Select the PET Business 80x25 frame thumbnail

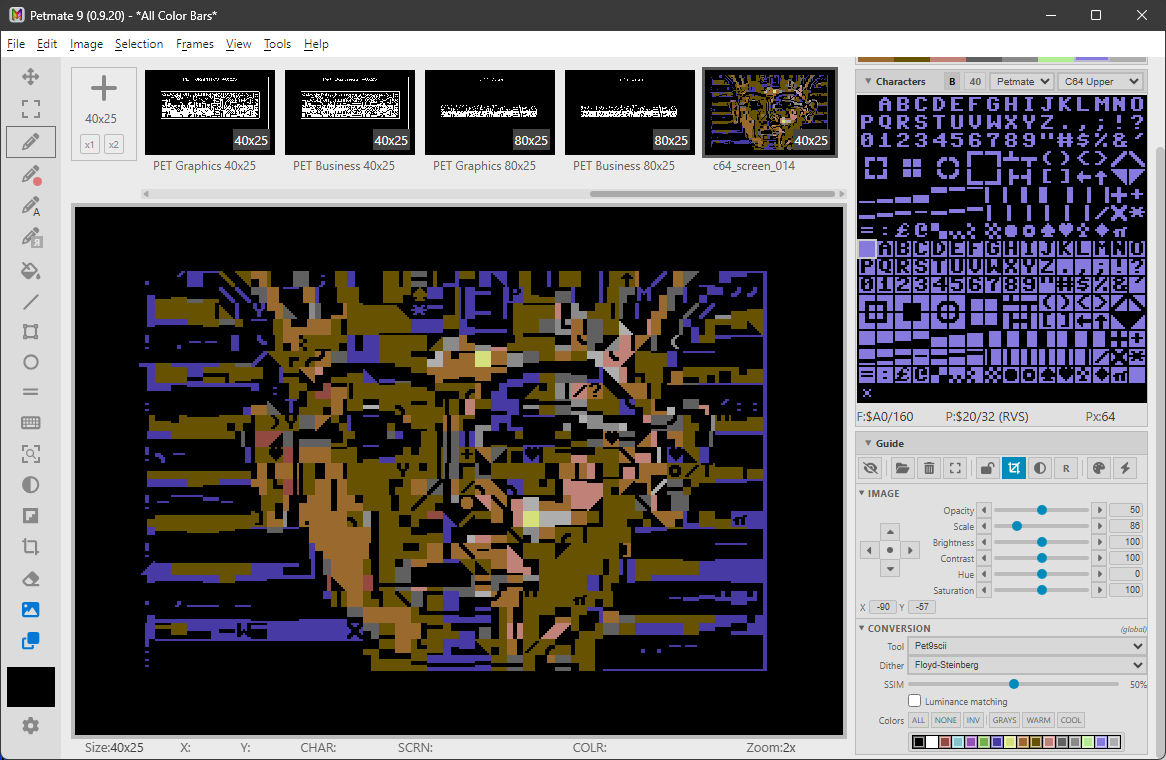coord(630,112)
